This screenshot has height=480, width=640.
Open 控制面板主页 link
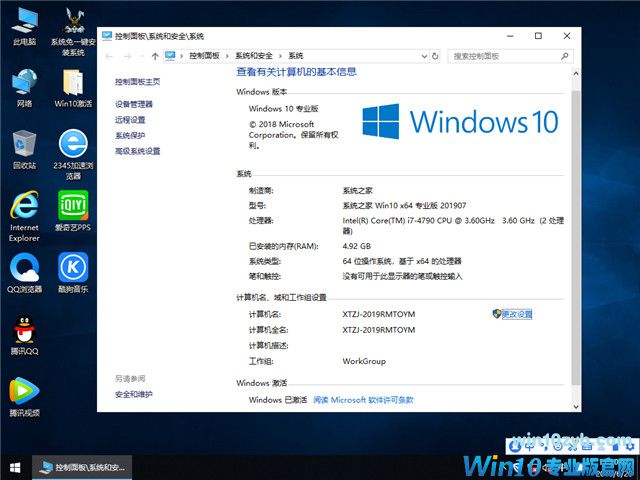click(x=138, y=82)
